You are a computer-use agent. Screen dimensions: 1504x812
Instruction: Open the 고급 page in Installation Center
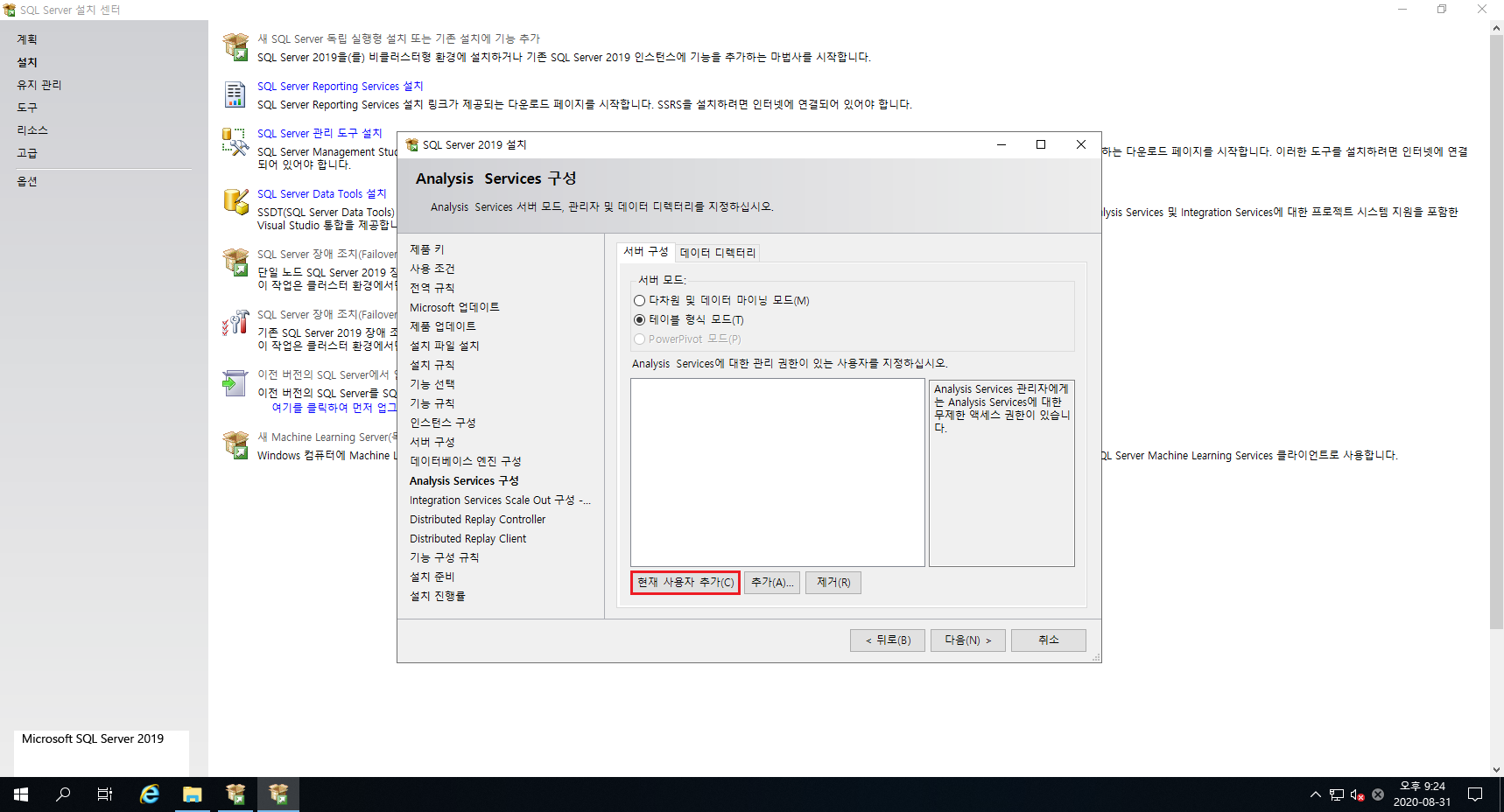tap(27, 153)
